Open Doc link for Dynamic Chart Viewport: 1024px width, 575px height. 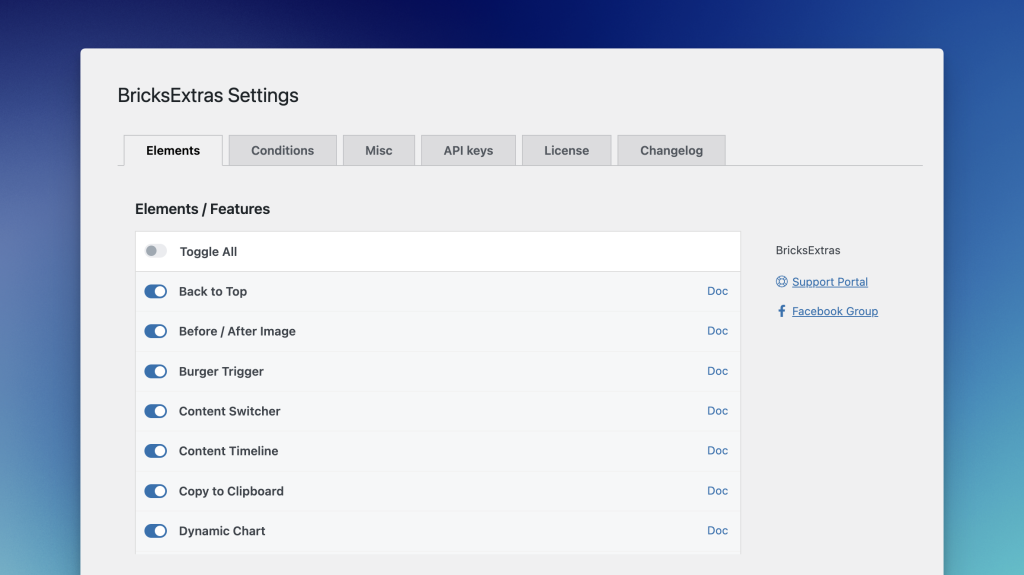click(x=717, y=530)
